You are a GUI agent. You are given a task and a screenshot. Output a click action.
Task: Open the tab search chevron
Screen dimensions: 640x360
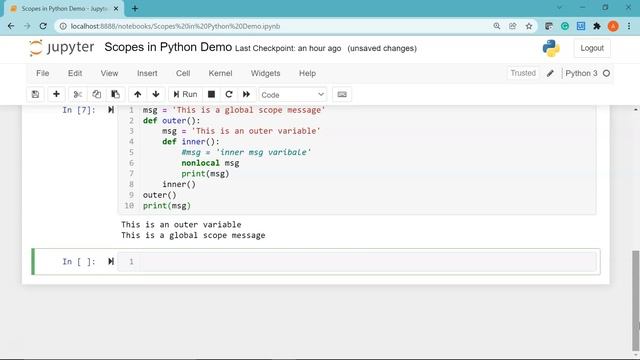point(560,7)
